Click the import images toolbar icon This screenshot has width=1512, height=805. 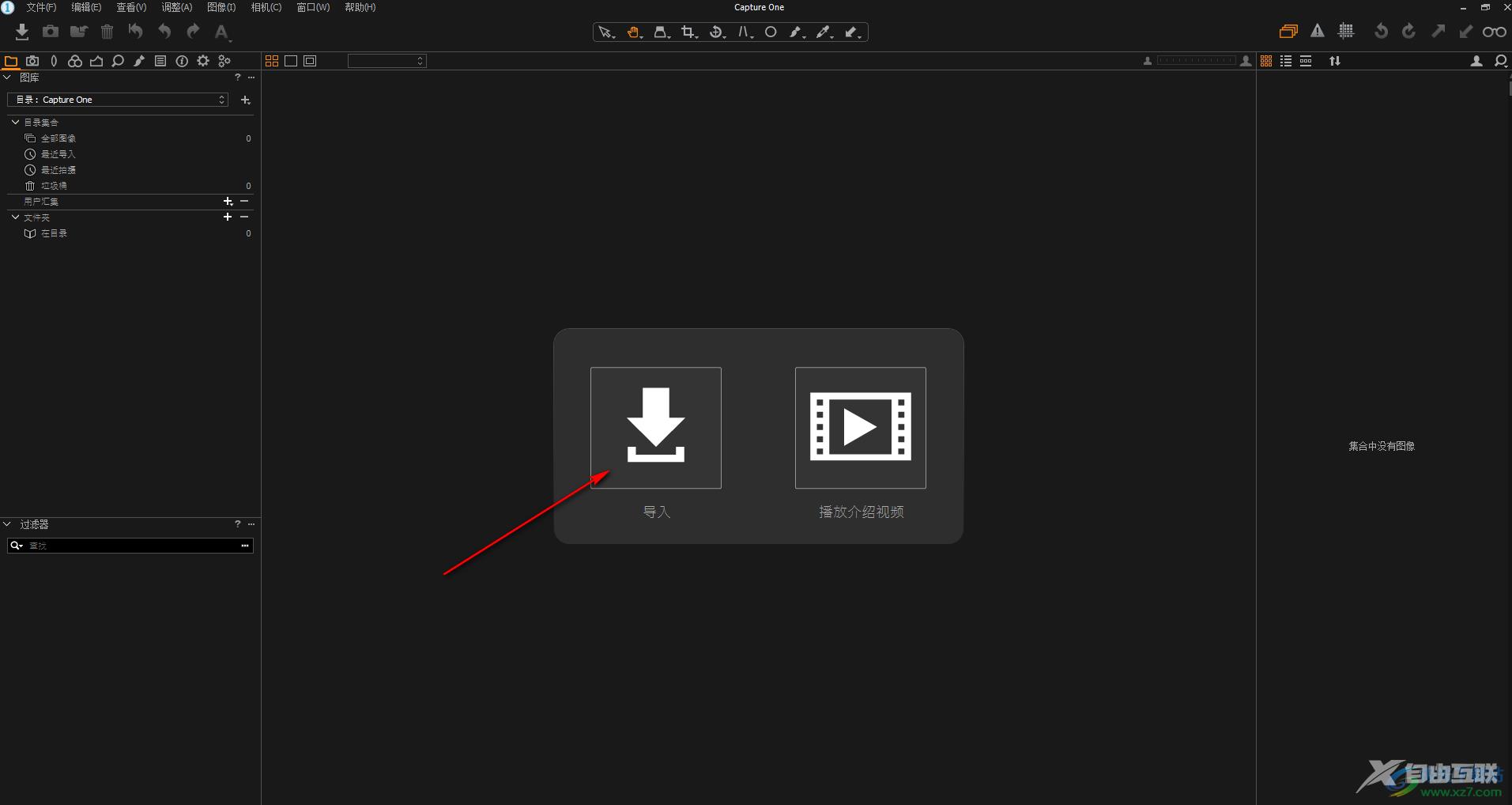coord(22,32)
